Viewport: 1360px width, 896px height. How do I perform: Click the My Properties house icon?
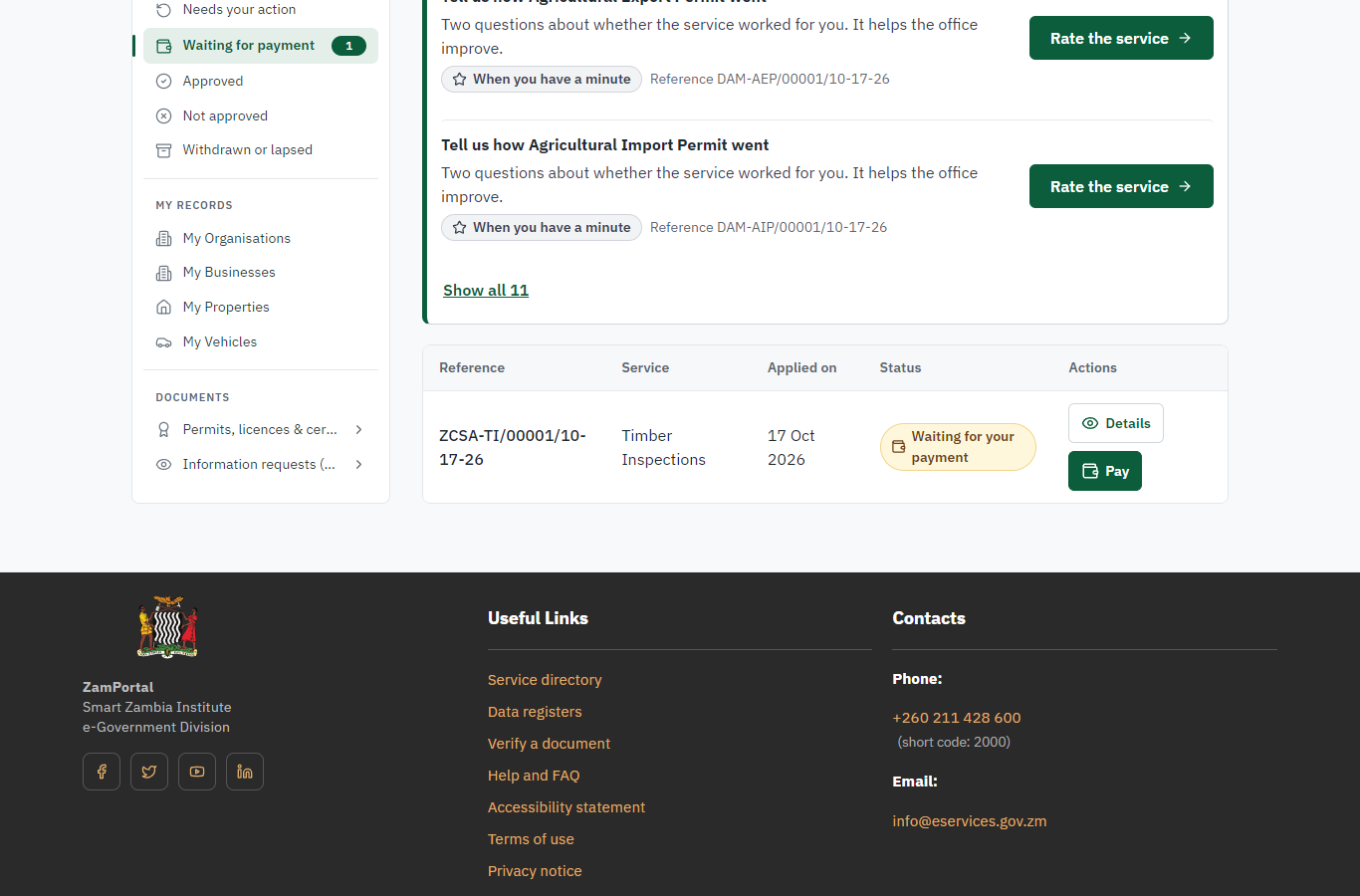point(164,308)
